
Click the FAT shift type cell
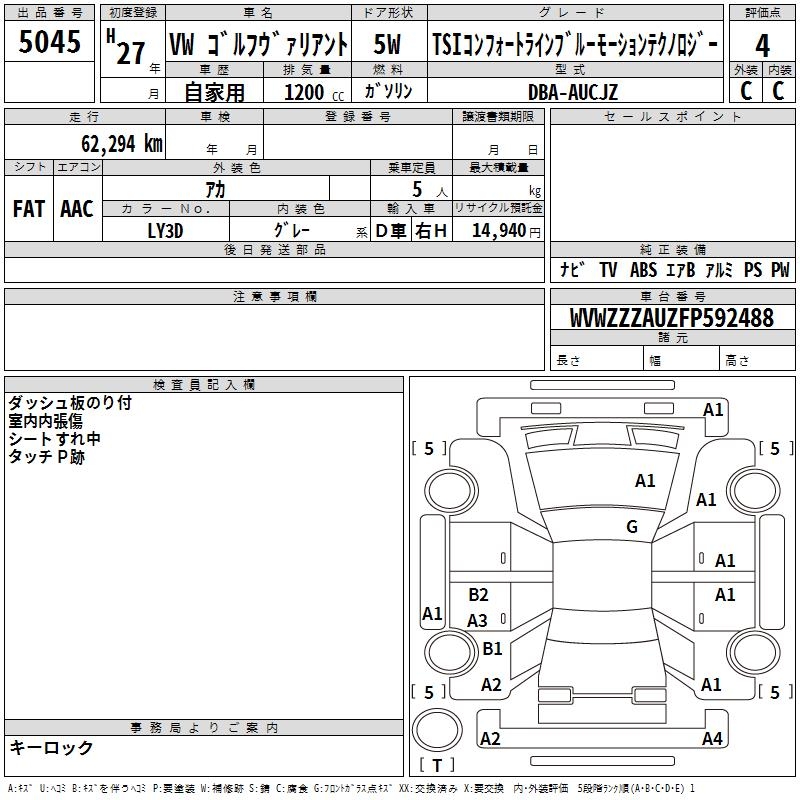29,209
